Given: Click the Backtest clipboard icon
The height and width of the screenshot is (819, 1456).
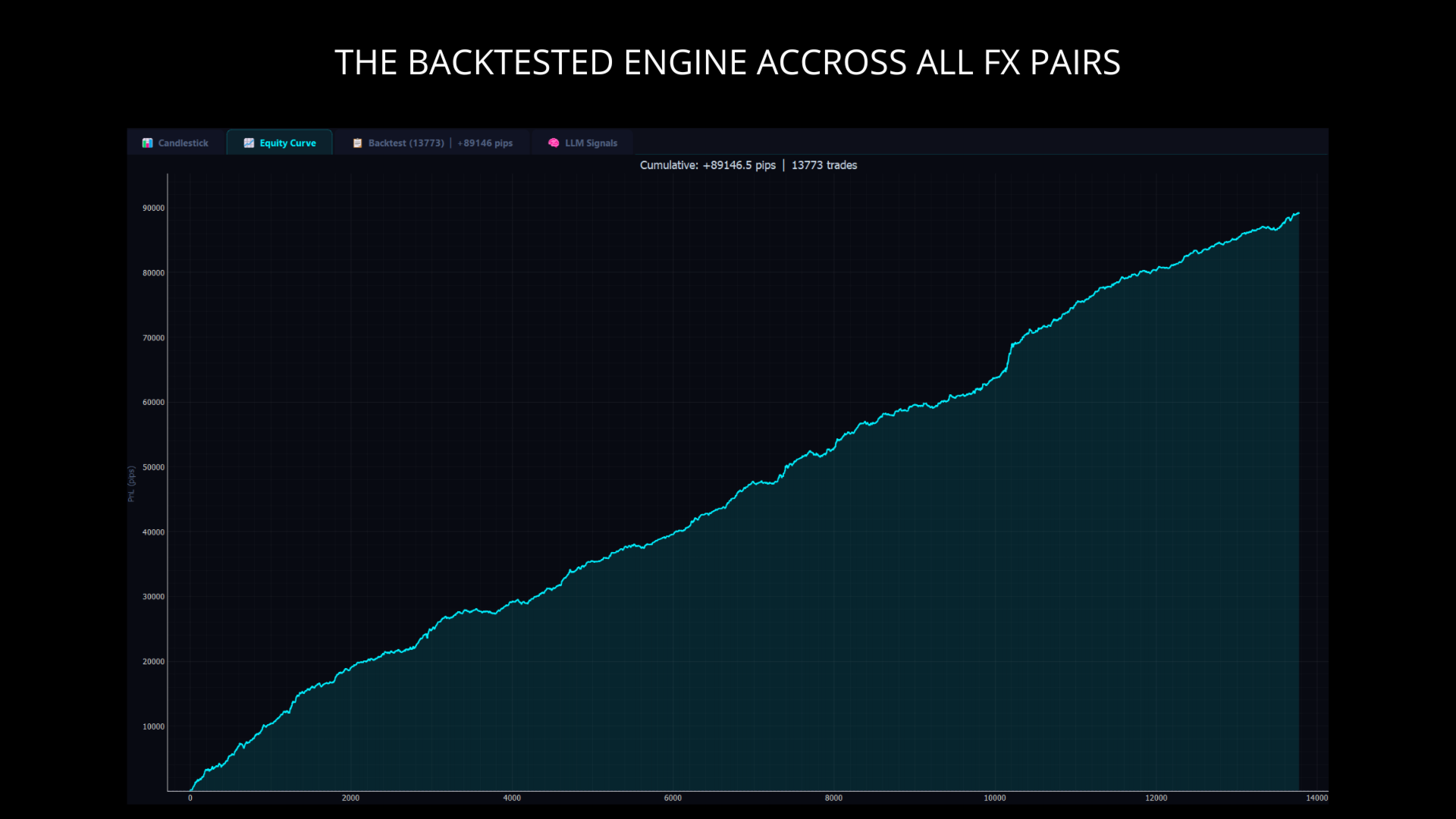Looking at the screenshot, I should tap(357, 143).
